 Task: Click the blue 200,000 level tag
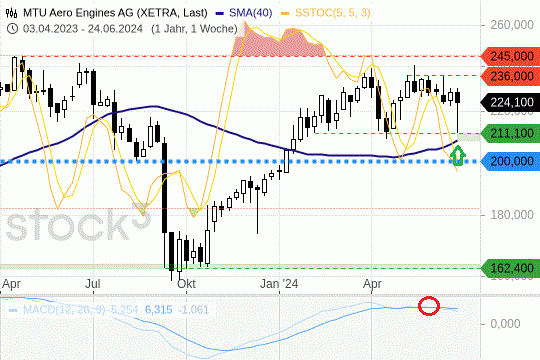(x=510, y=161)
